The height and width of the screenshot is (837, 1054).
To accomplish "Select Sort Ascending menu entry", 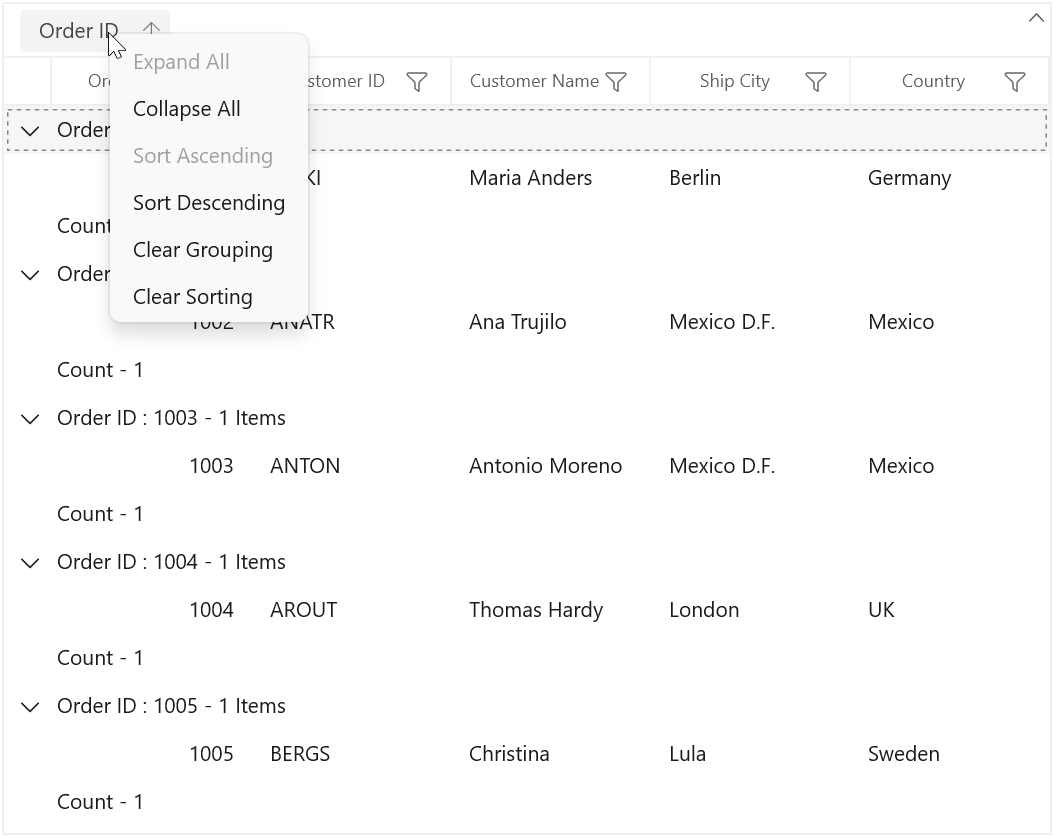I will pos(209,156).
